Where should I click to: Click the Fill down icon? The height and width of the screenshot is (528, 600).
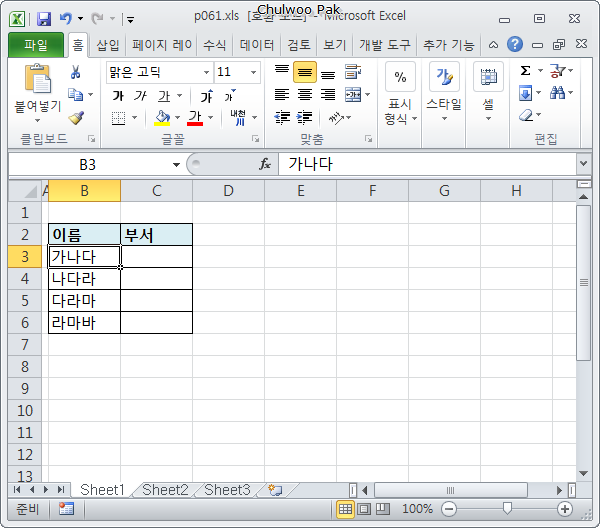pyautogui.click(x=525, y=93)
